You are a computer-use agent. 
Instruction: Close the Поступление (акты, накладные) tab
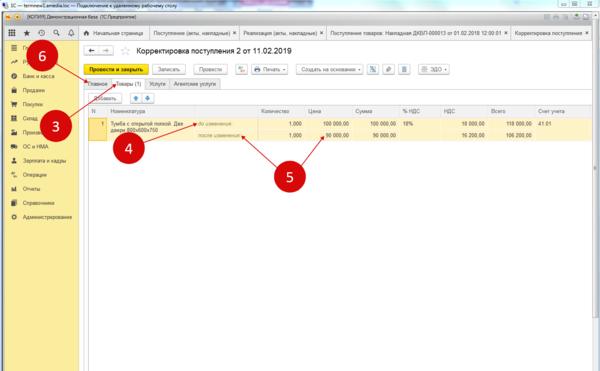235,33
